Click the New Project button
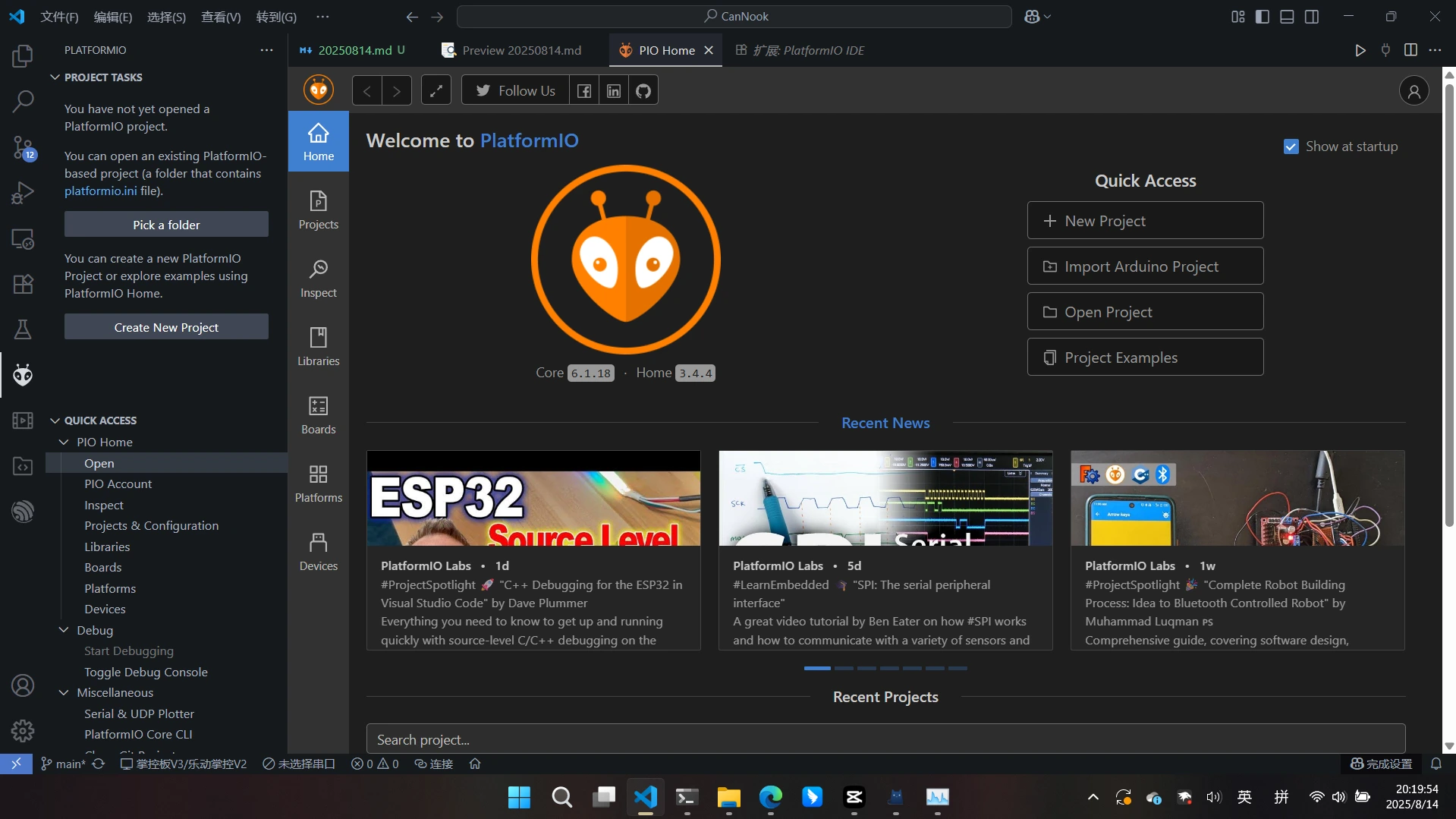 [x=1144, y=221]
